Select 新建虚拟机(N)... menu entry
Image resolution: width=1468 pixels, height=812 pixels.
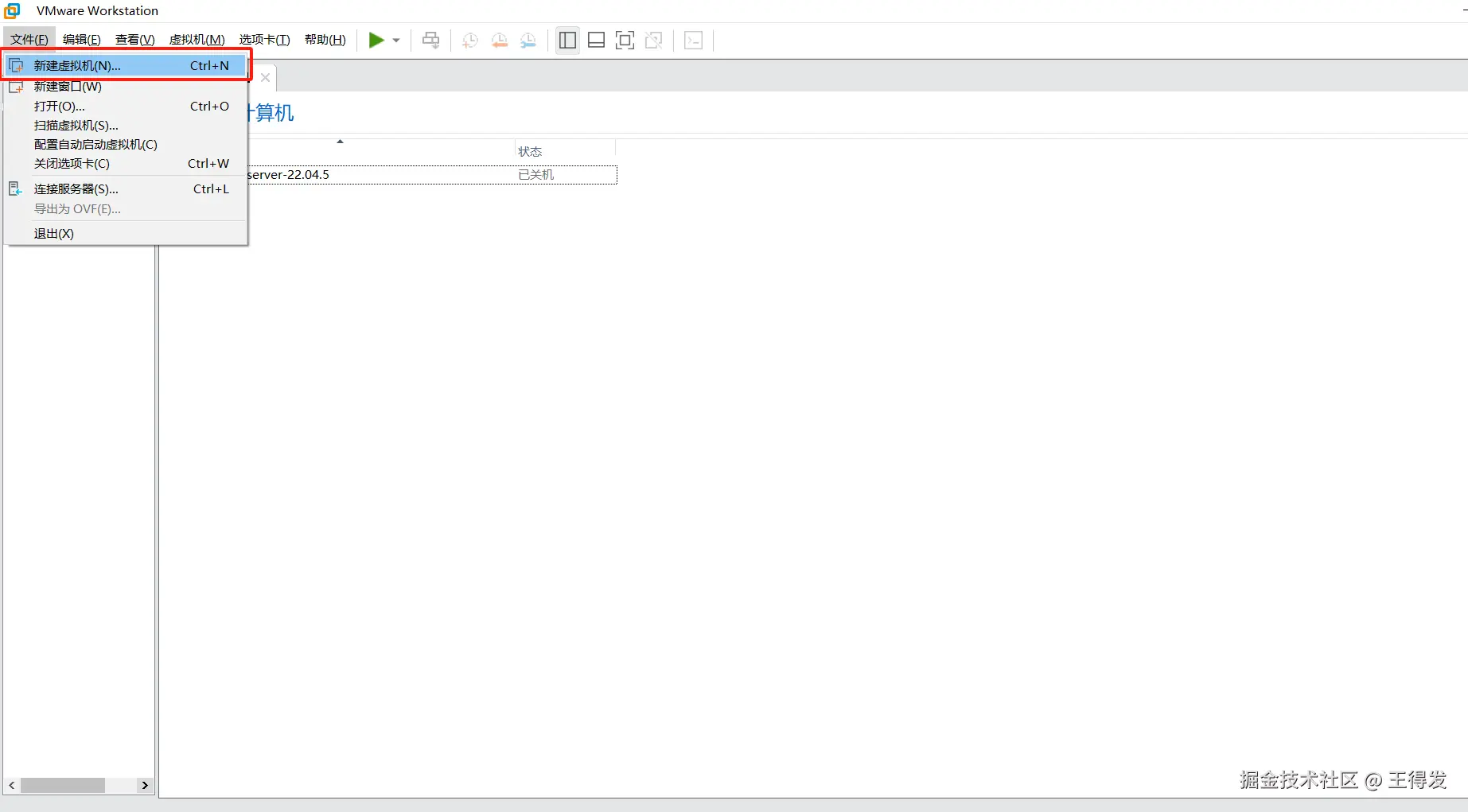[x=126, y=65]
